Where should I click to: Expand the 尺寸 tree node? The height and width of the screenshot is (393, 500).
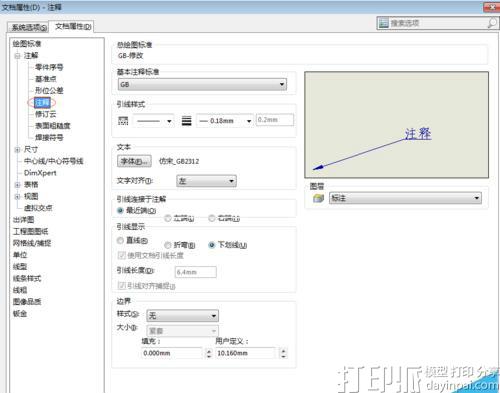(17, 150)
